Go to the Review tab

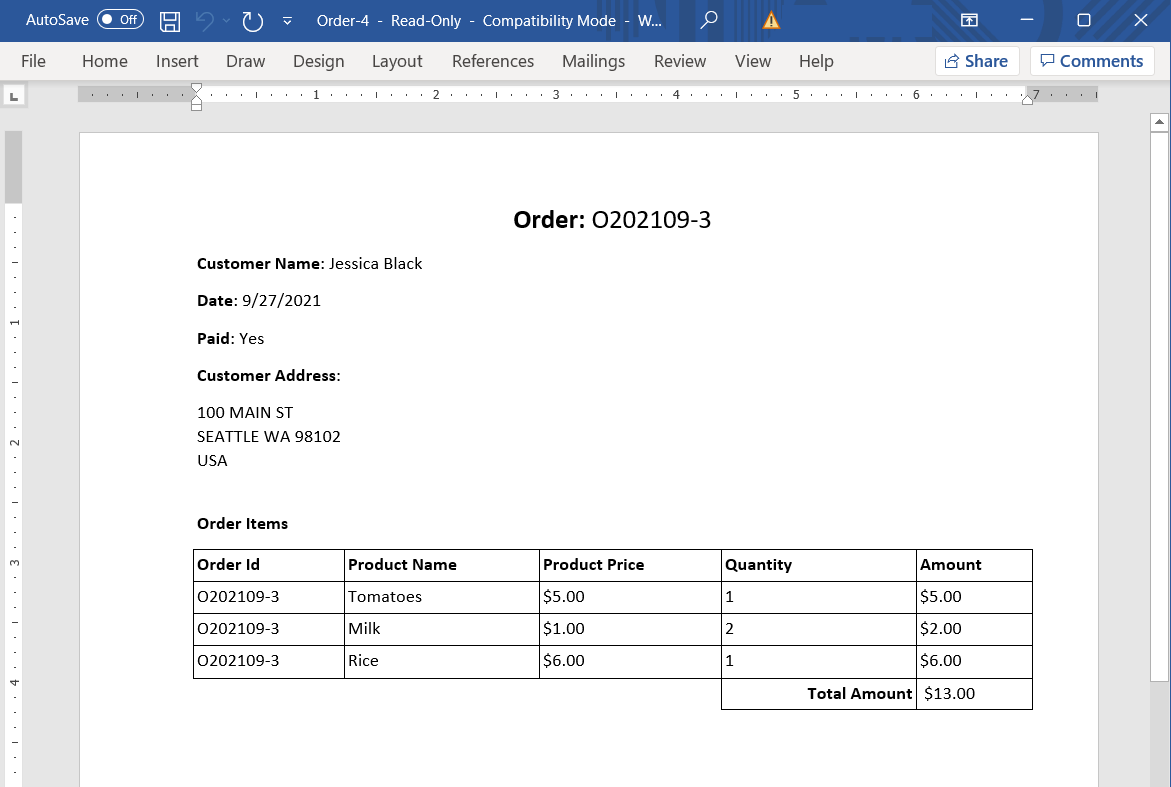pyautogui.click(x=680, y=61)
